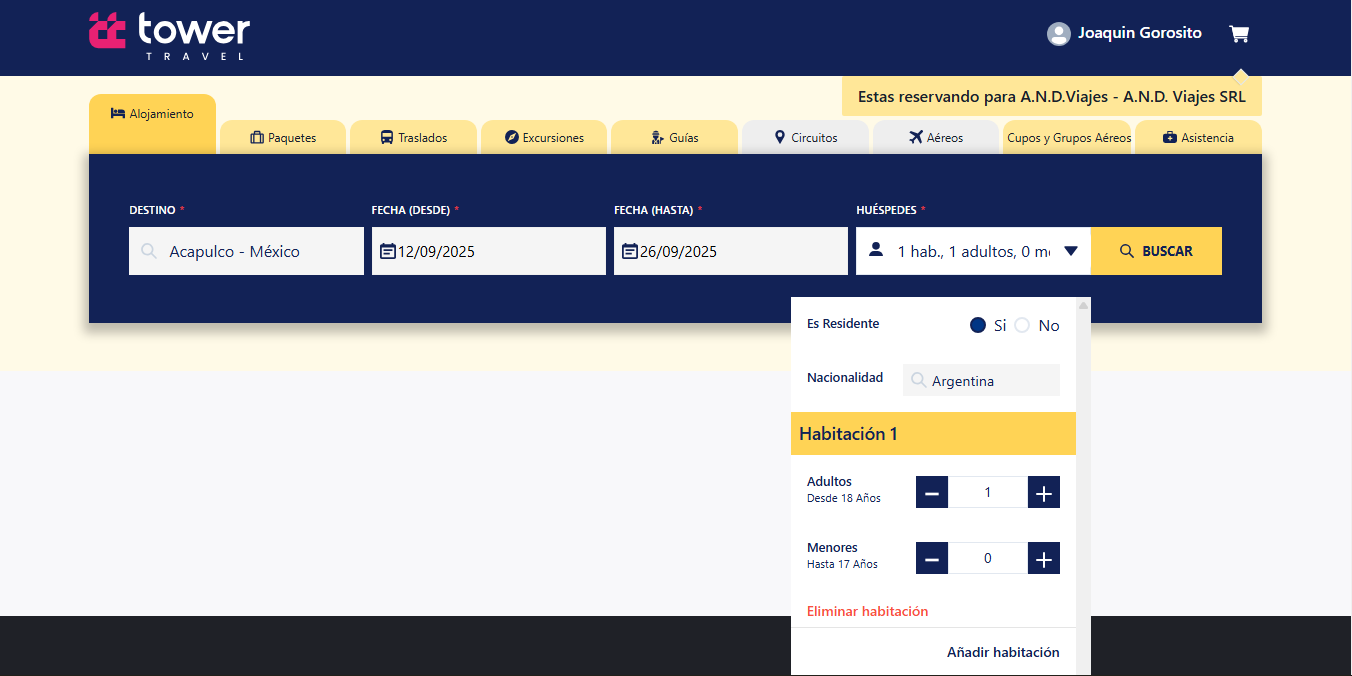This screenshot has width=1352, height=676.
Task: Select 'Si' for Es Residente
Action: (x=978, y=325)
